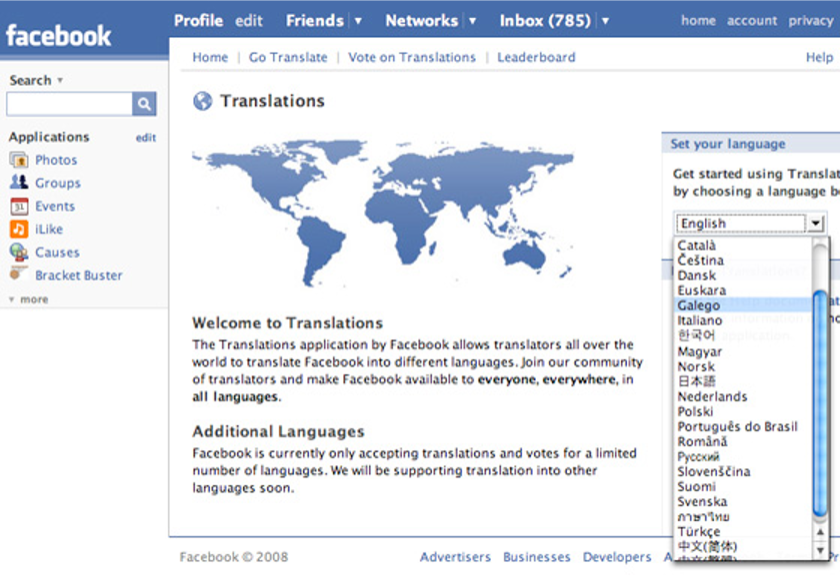Open the Groups application icon
This screenshot has width=840, height=585.
[19, 183]
